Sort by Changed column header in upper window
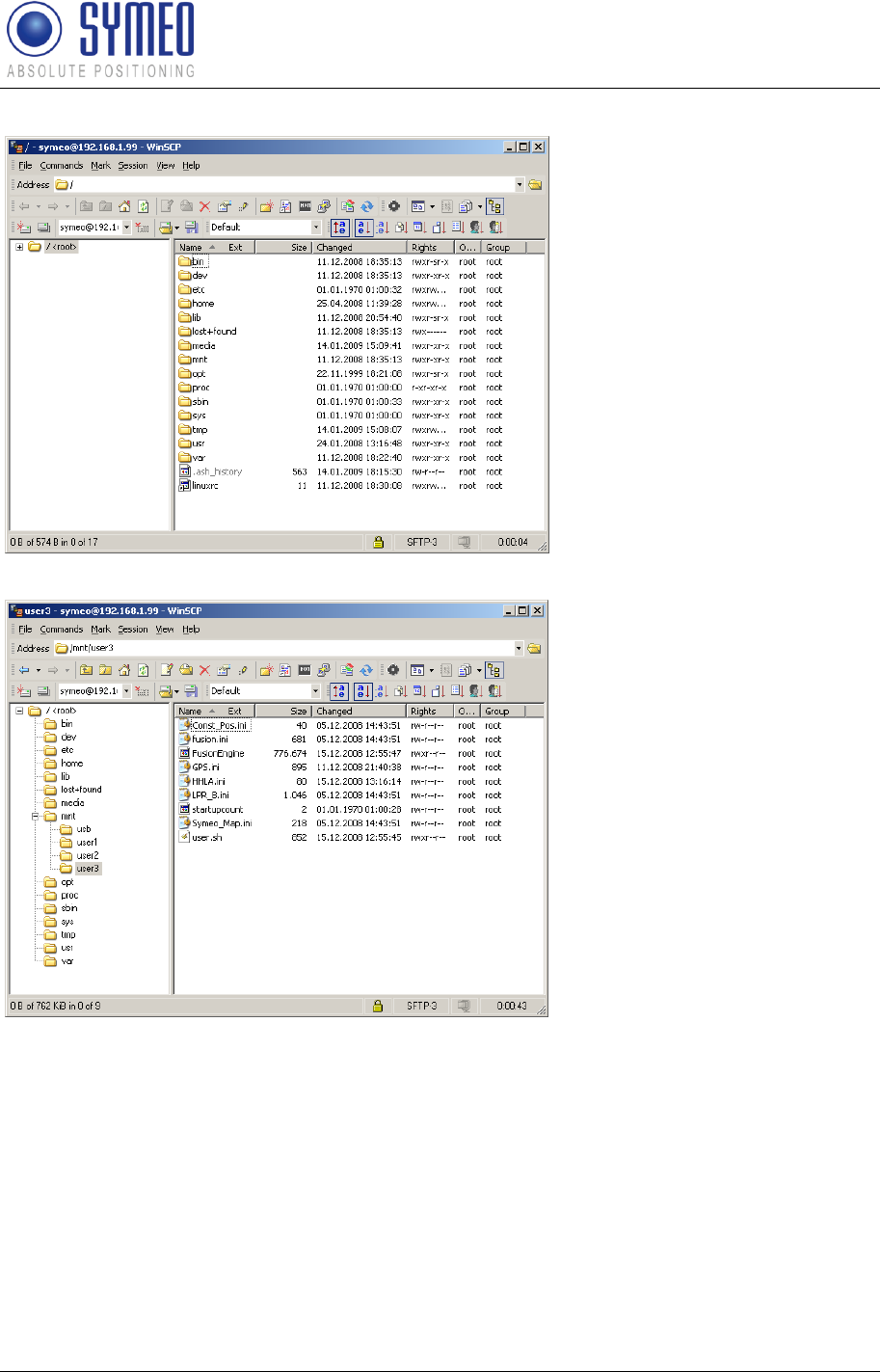This screenshot has width=880, height=1372. pos(360,248)
